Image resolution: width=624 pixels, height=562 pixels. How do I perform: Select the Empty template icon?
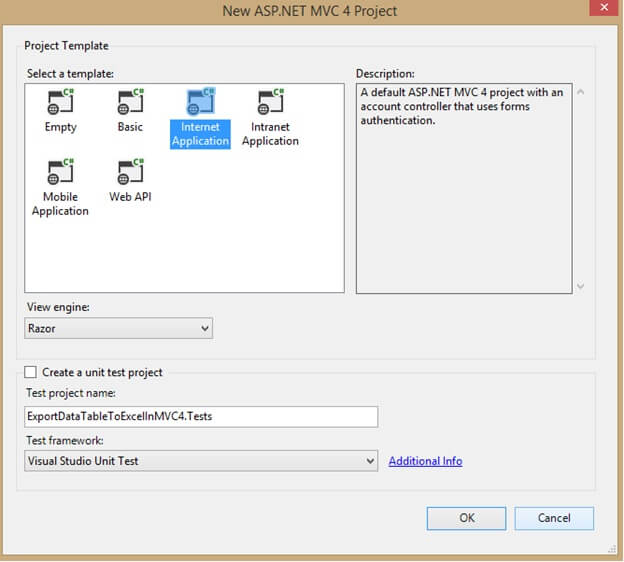(x=60, y=101)
